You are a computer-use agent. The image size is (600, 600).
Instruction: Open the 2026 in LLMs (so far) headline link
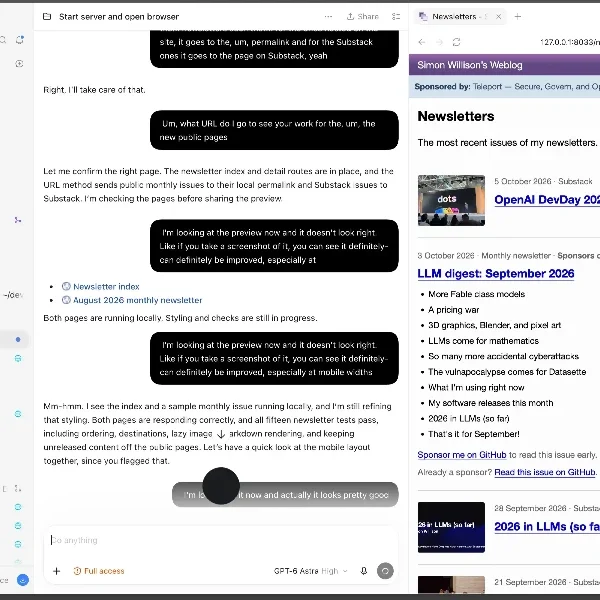pyautogui.click(x=547, y=527)
